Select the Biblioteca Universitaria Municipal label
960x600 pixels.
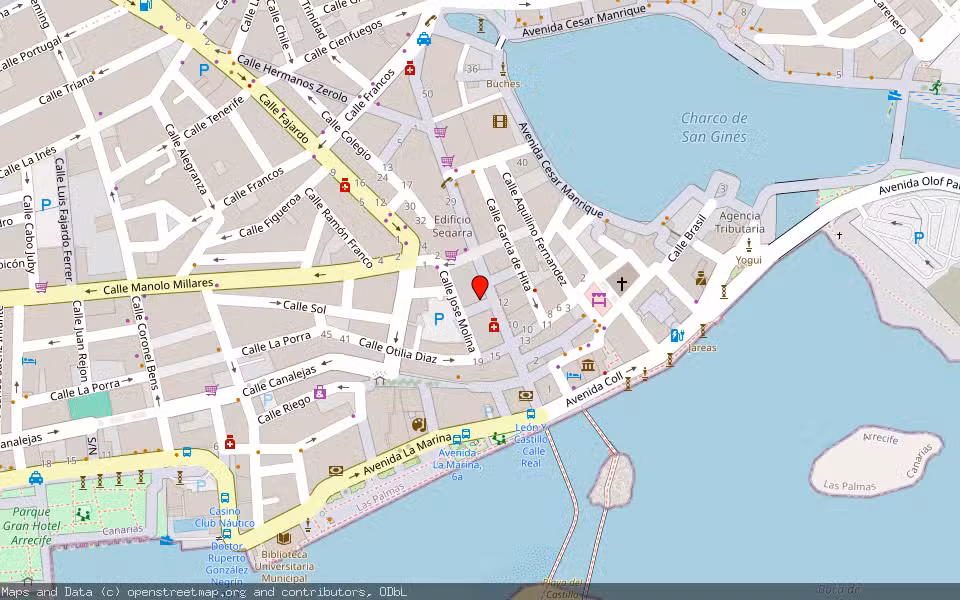click(x=284, y=566)
